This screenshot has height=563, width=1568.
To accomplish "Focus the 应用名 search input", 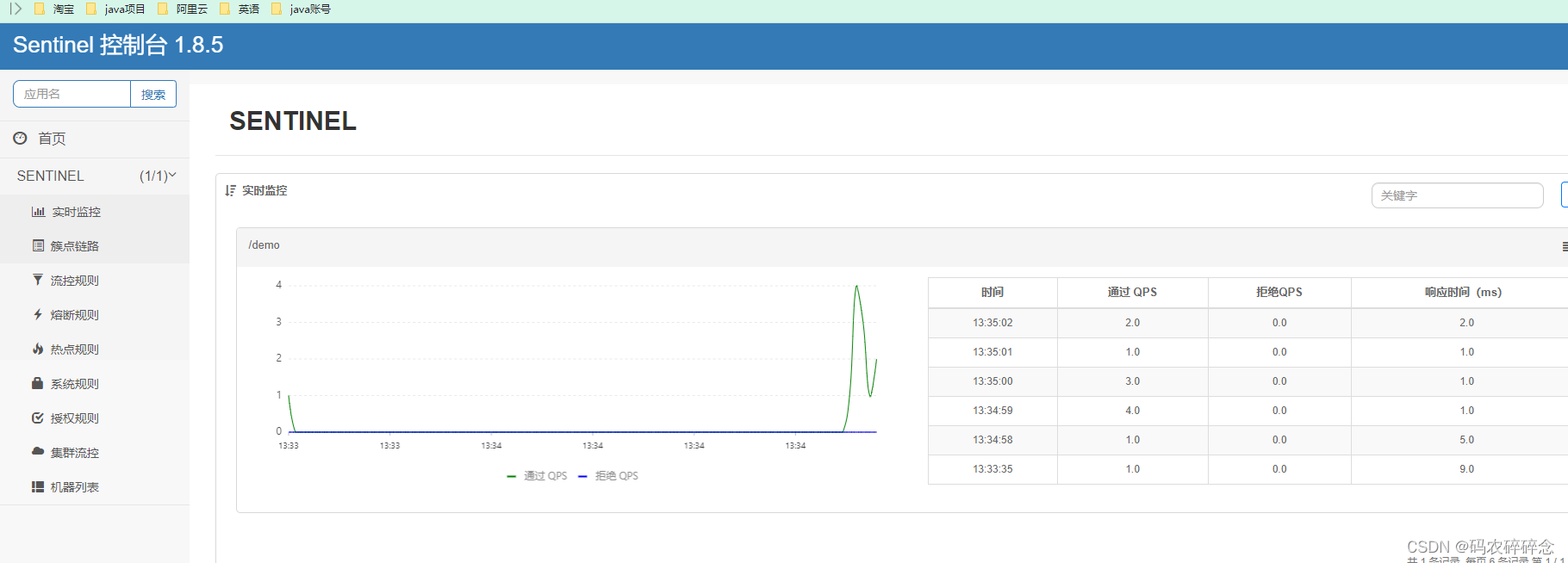I will 72,94.
